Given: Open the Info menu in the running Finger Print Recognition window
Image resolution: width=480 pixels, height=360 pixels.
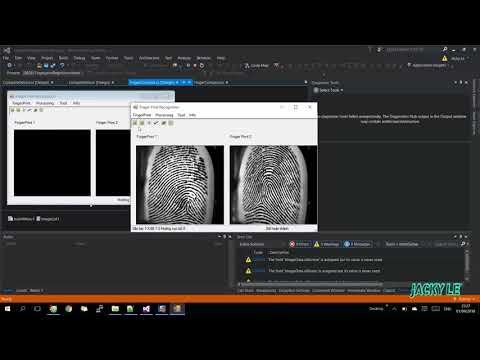Looking at the screenshot, I should (192, 115).
